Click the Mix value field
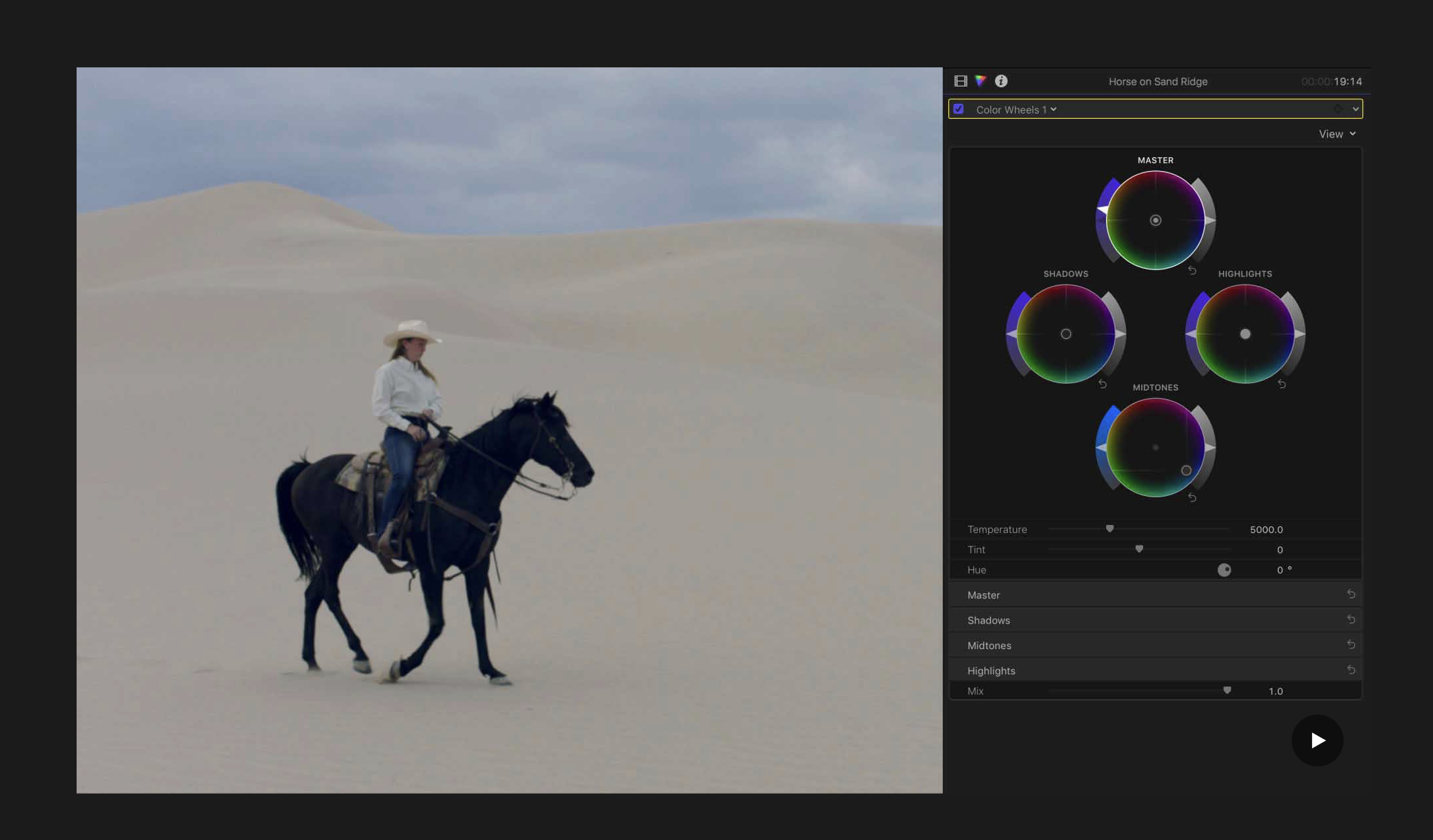The height and width of the screenshot is (840, 1433). click(x=1275, y=691)
